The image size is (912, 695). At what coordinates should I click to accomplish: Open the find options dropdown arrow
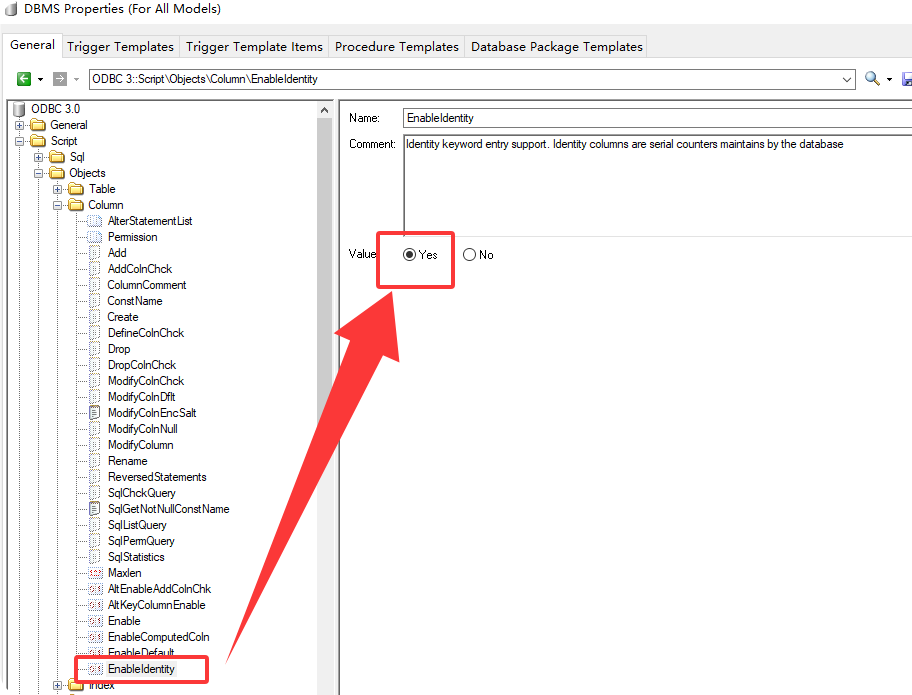(x=889, y=79)
